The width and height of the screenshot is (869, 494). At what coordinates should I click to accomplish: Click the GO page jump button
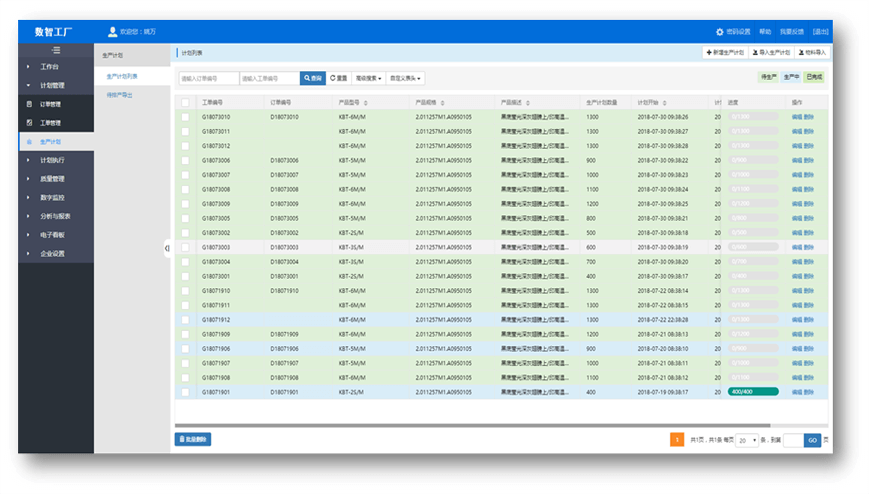click(x=812, y=440)
